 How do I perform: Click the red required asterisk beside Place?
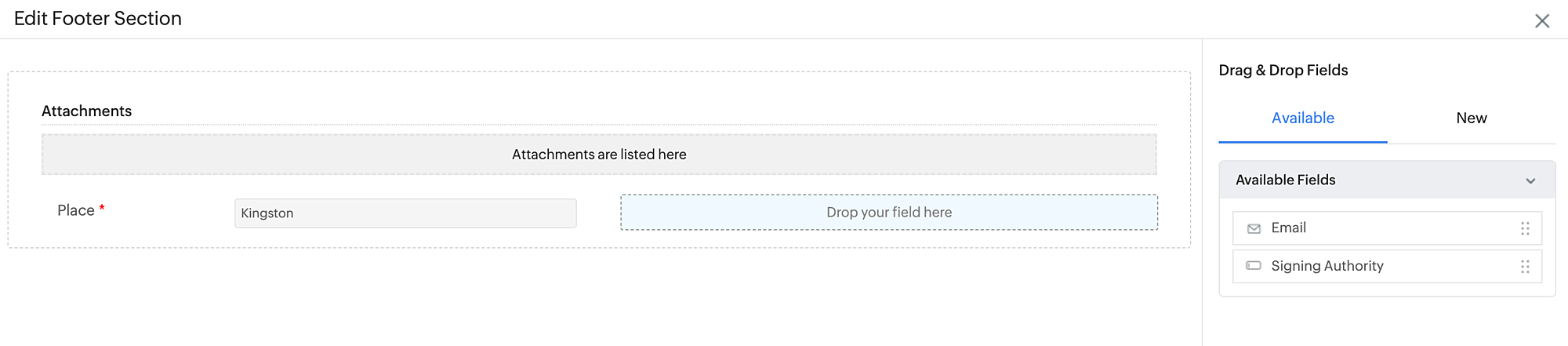(102, 209)
